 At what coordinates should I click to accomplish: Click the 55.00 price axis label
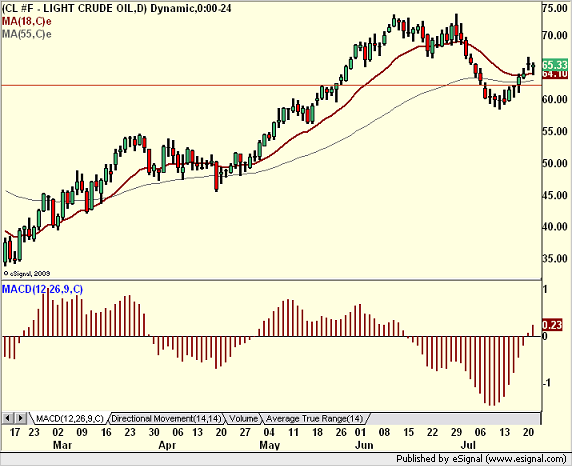point(554,131)
